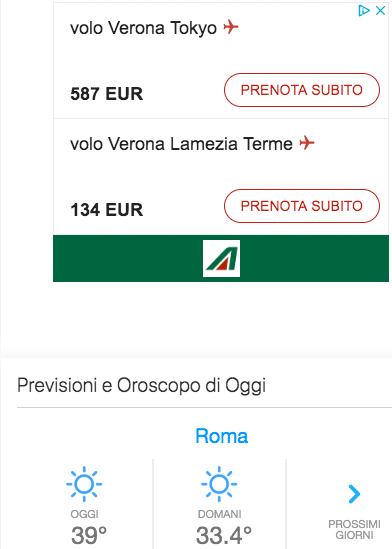Viewport: 392px width, 549px height.
Task: Open volo Verona Lamezia Terme ad title
Action: pos(181,144)
